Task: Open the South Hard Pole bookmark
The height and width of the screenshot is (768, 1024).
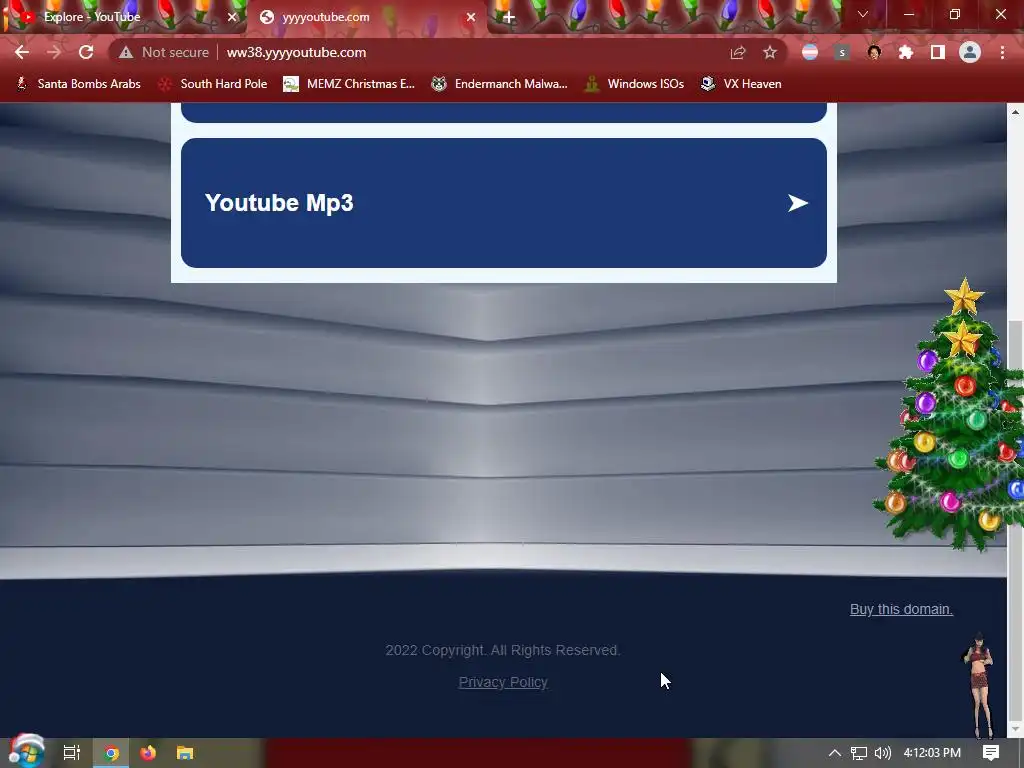Action: (213, 84)
